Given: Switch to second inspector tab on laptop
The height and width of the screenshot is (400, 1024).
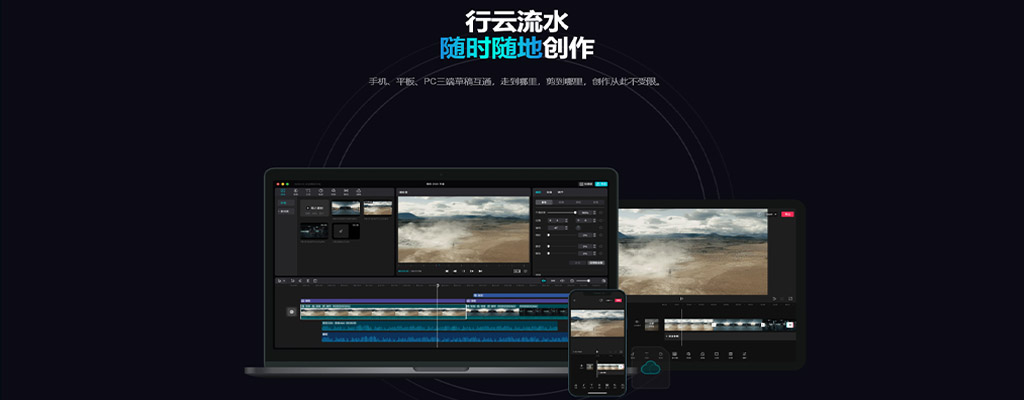Looking at the screenshot, I should pyautogui.click(x=549, y=192).
